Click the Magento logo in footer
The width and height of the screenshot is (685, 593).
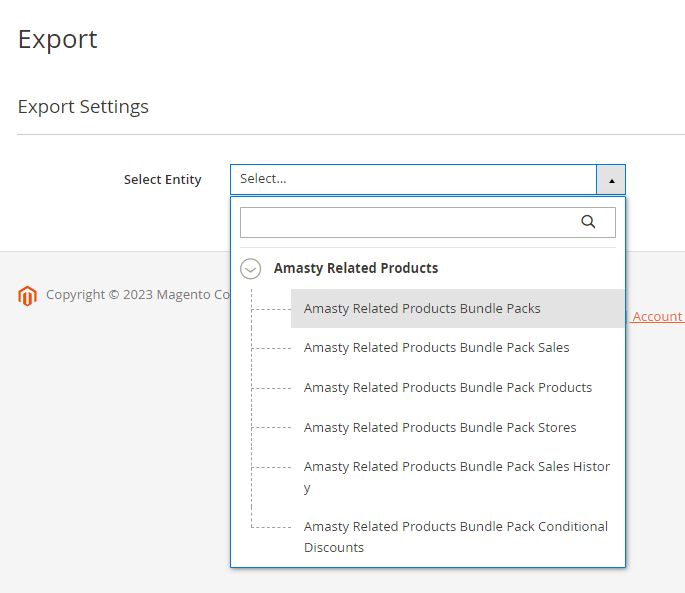(x=27, y=296)
